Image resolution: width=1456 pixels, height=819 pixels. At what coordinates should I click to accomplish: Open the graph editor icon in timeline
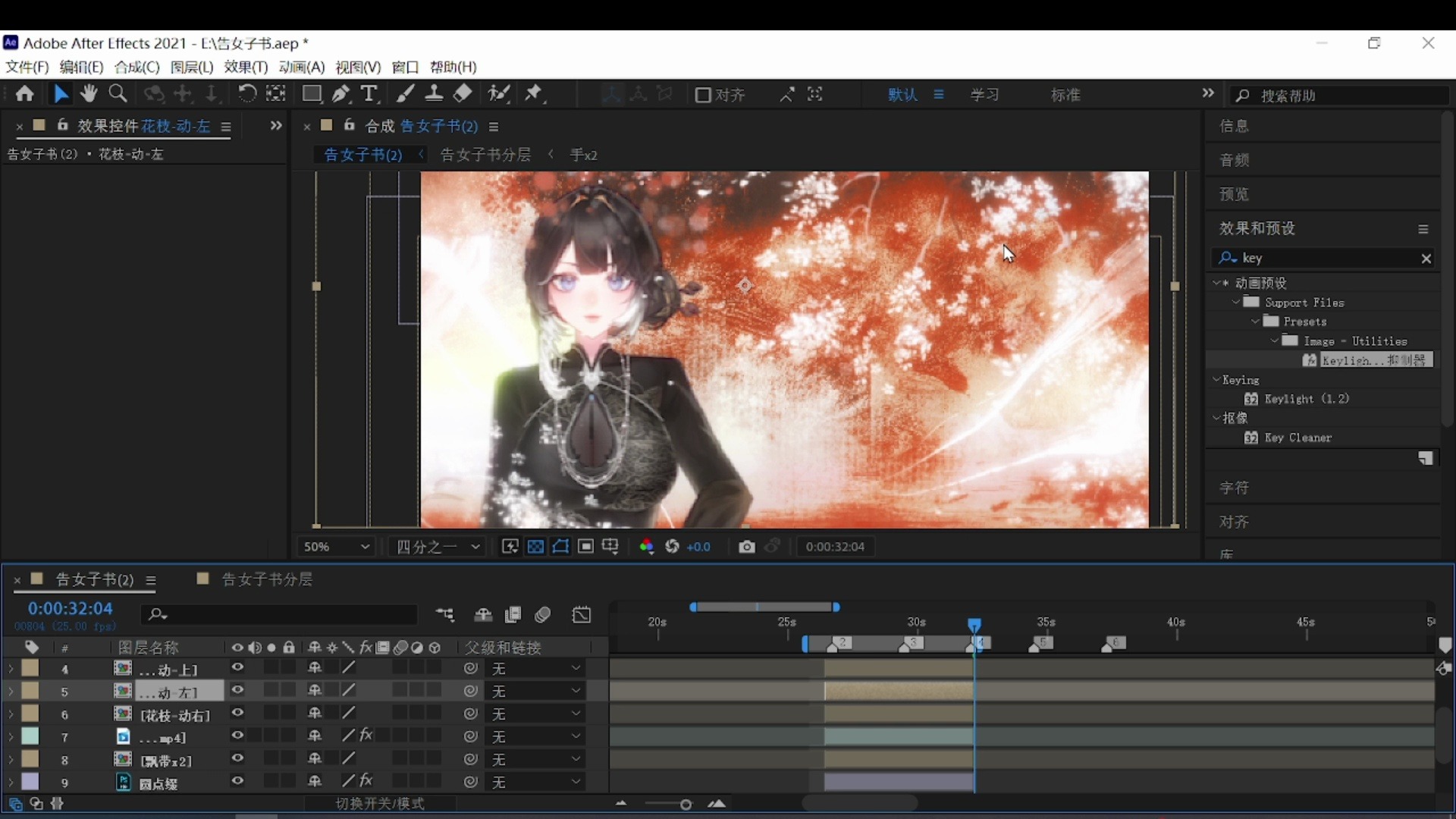(x=582, y=615)
